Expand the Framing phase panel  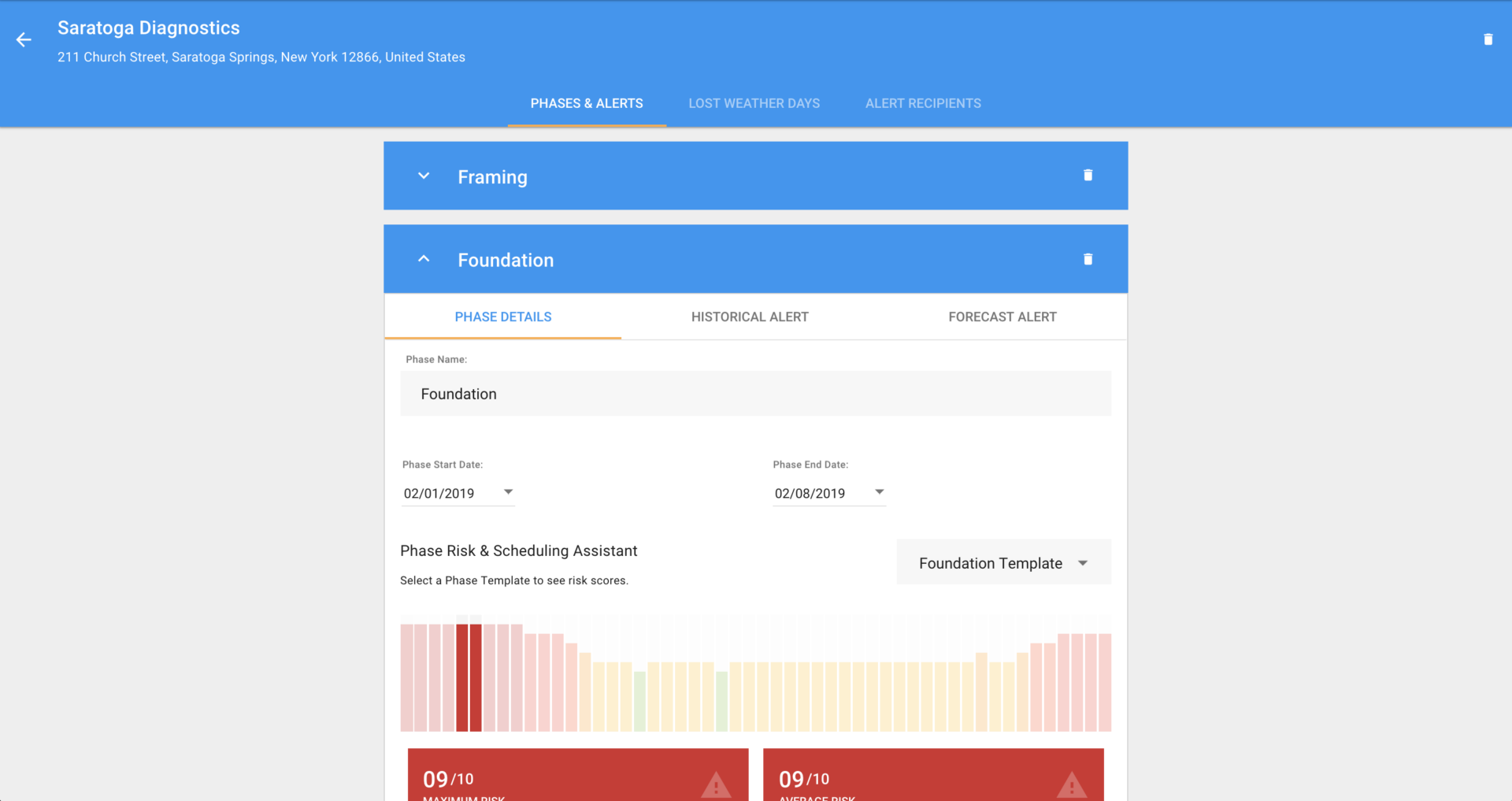pyautogui.click(x=424, y=176)
